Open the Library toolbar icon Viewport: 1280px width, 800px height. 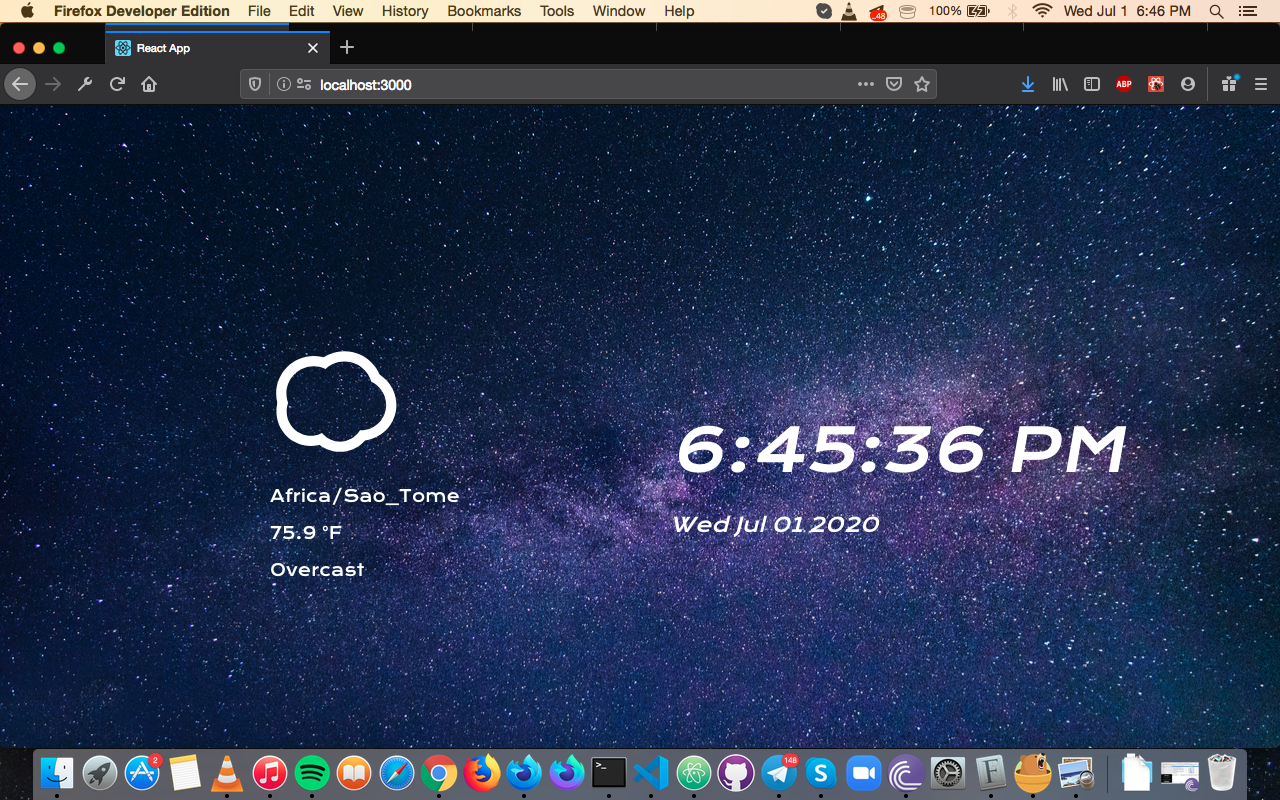coord(1060,84)
